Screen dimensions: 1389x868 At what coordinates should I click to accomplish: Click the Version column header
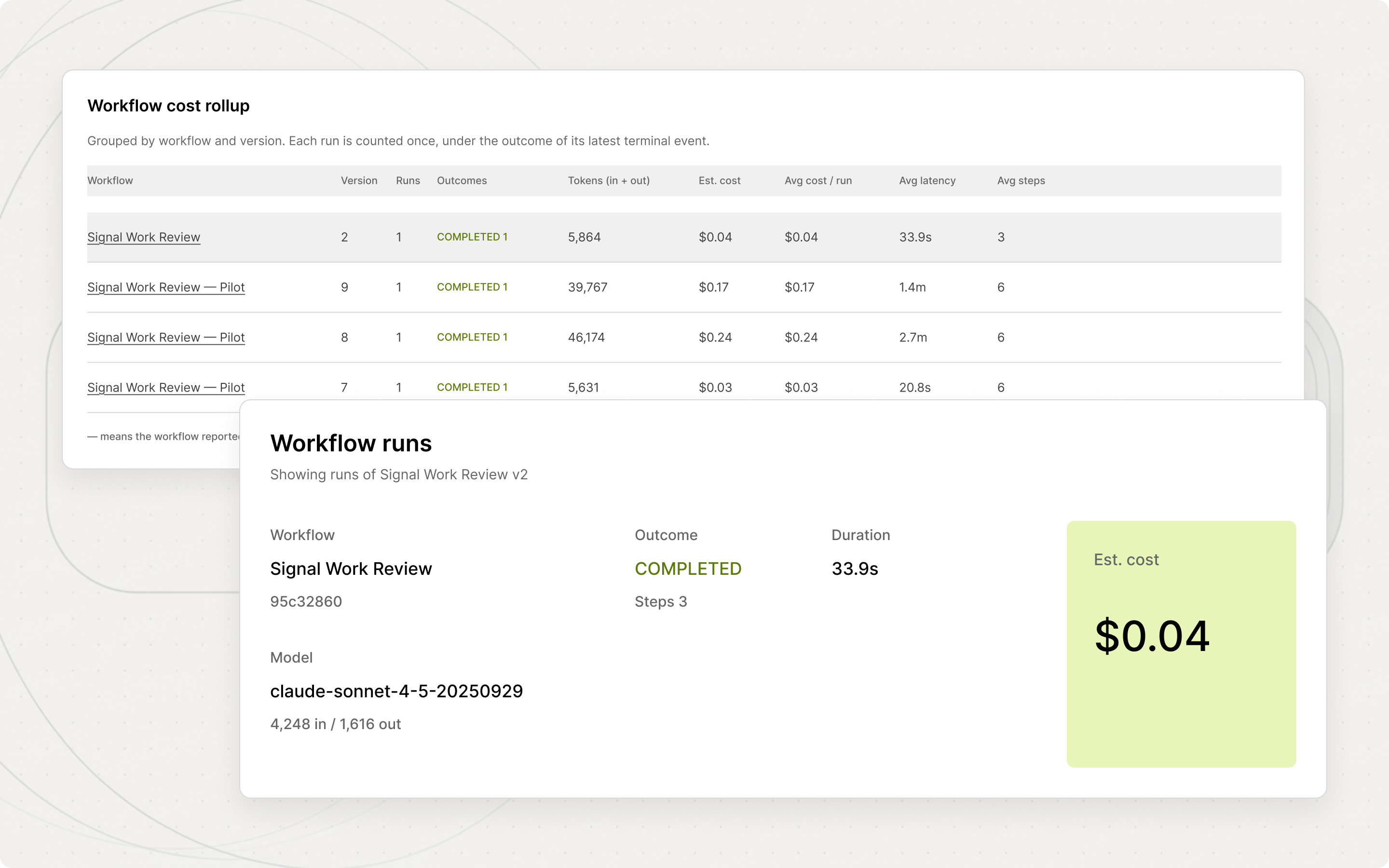point(359,180)
